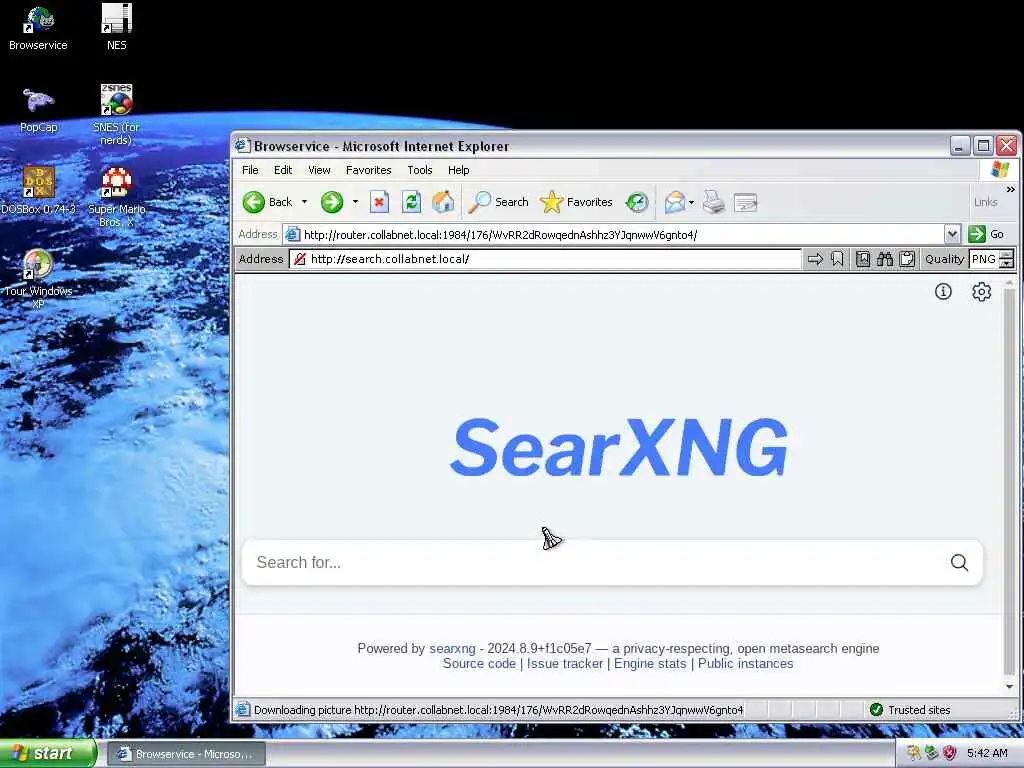Click the 5:42 AM clock
Screen dimensions: 1024x768
coord(987,753)
